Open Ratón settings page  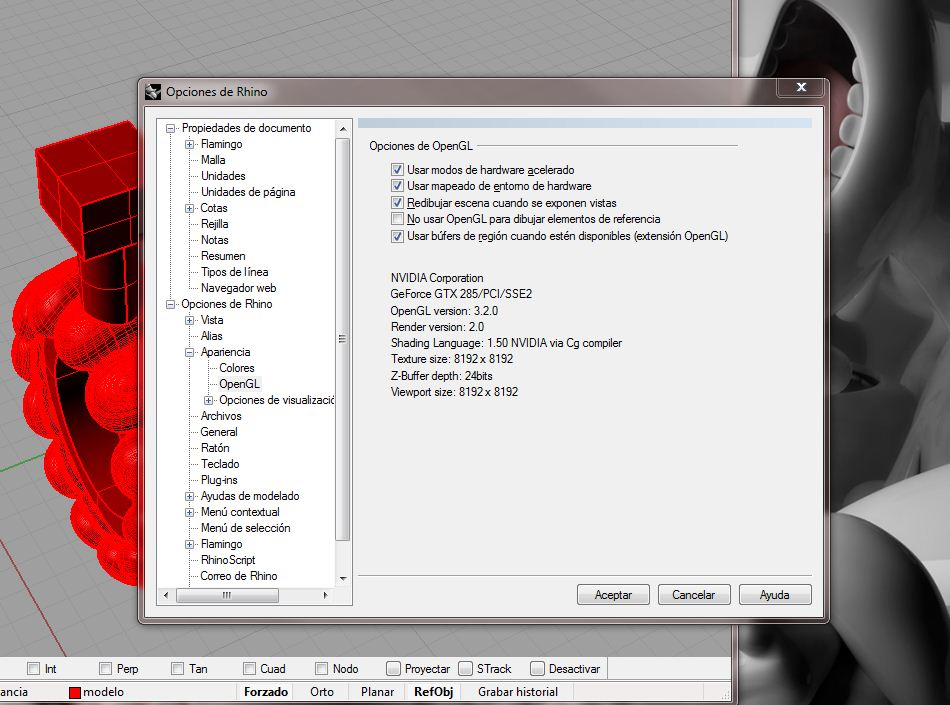pos(215,448)
